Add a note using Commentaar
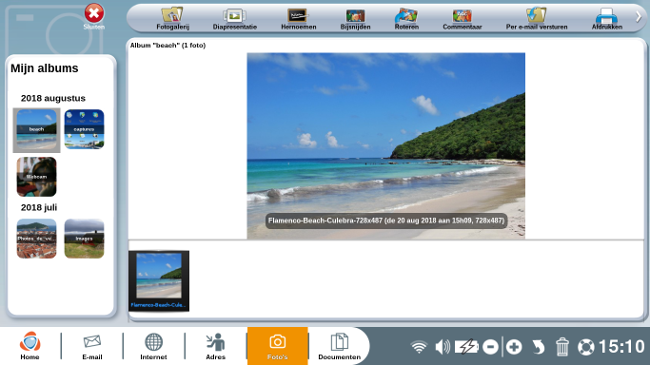Image resolution: width=650 pixels, height=365 pixels. [462, 19]
